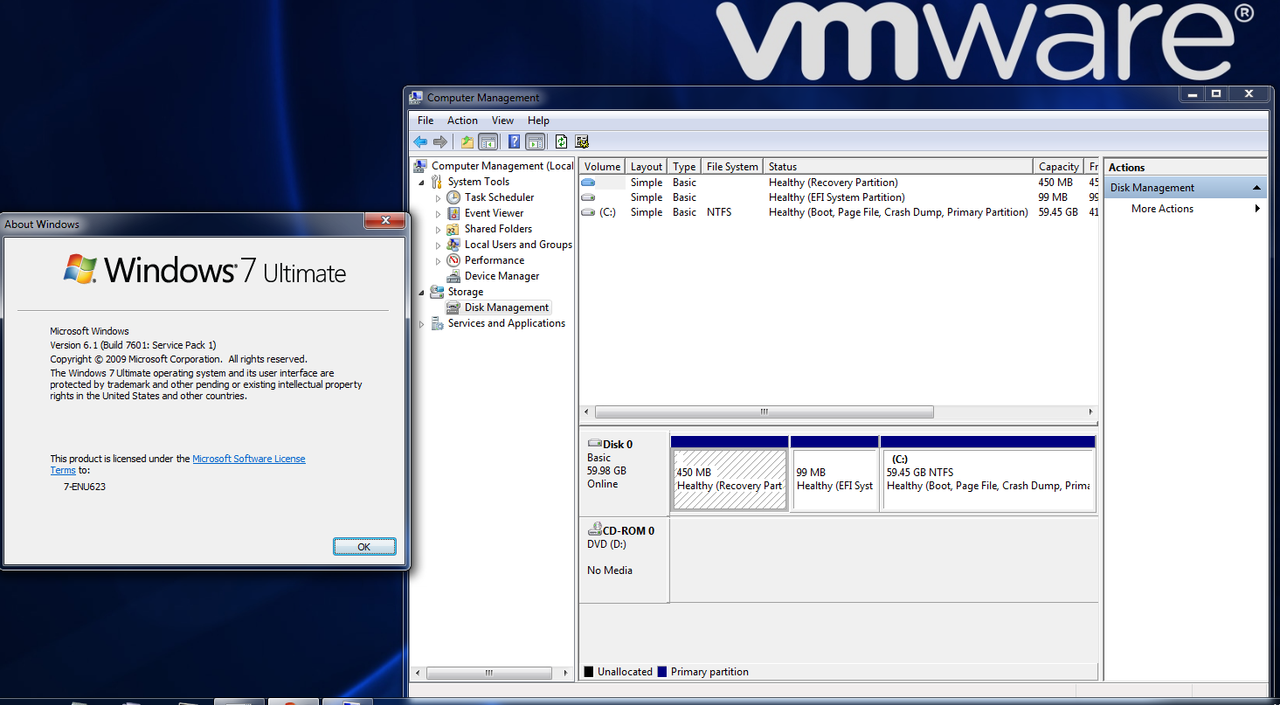1280x705 pixels.
Task: Select the blue Recovery Partition volume icon
Action: pyautogui.click(x=588, y=182)
